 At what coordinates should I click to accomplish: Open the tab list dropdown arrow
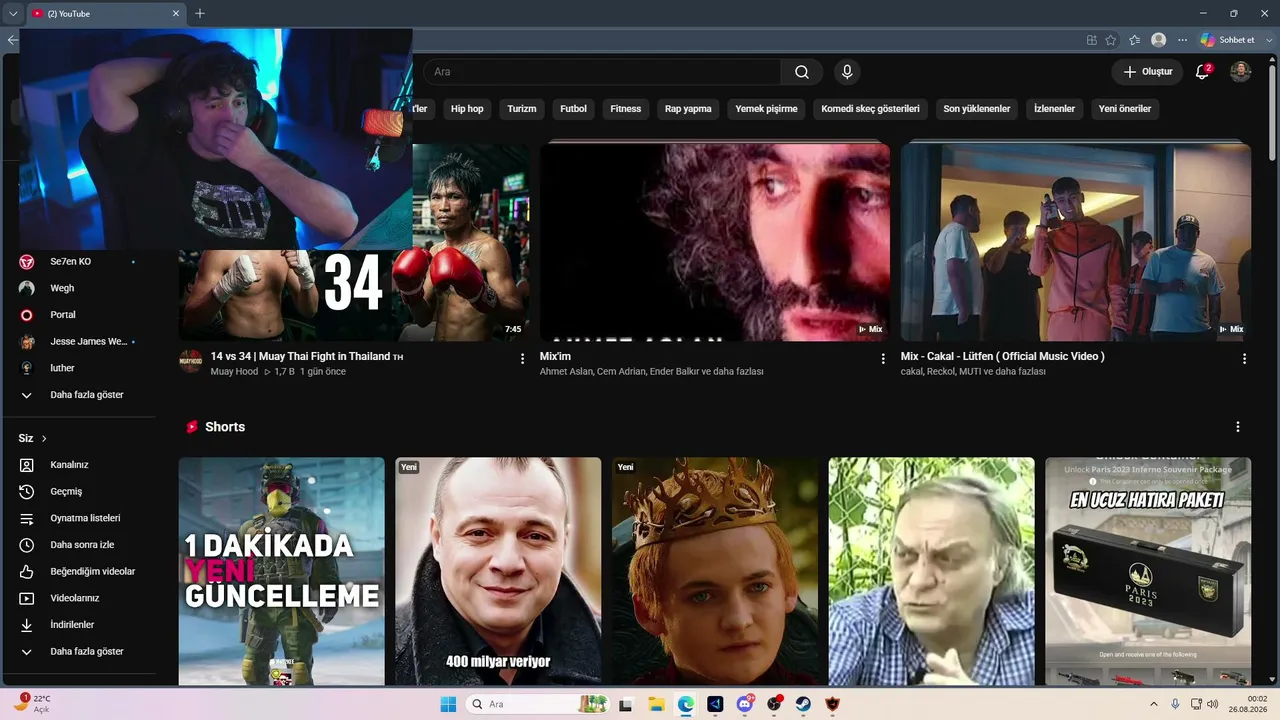[13, 13]
